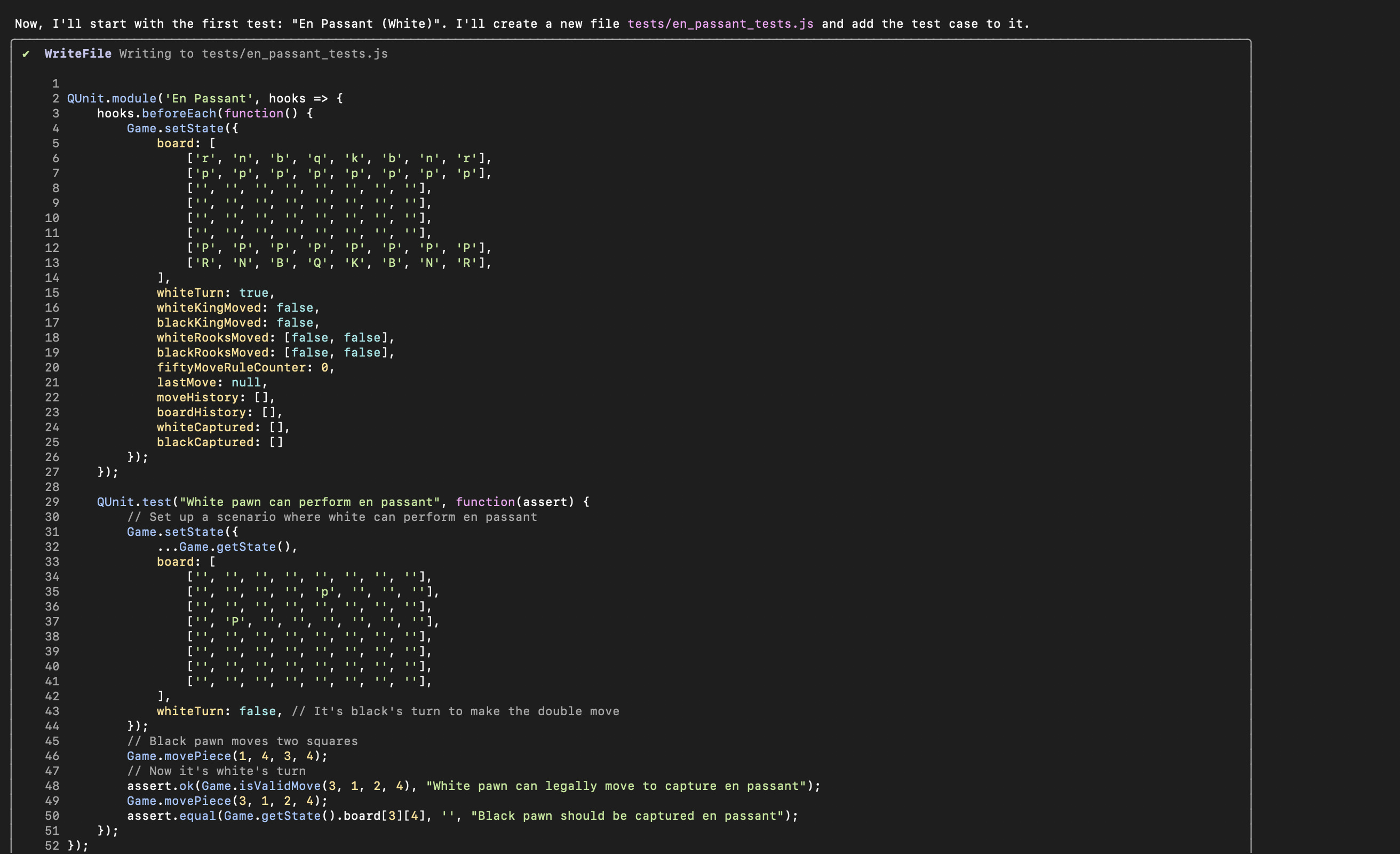The height and width of the screenshot is (854, 1400).
Task: Click line number 5 in the gutter
Action: tap(55, 143)
